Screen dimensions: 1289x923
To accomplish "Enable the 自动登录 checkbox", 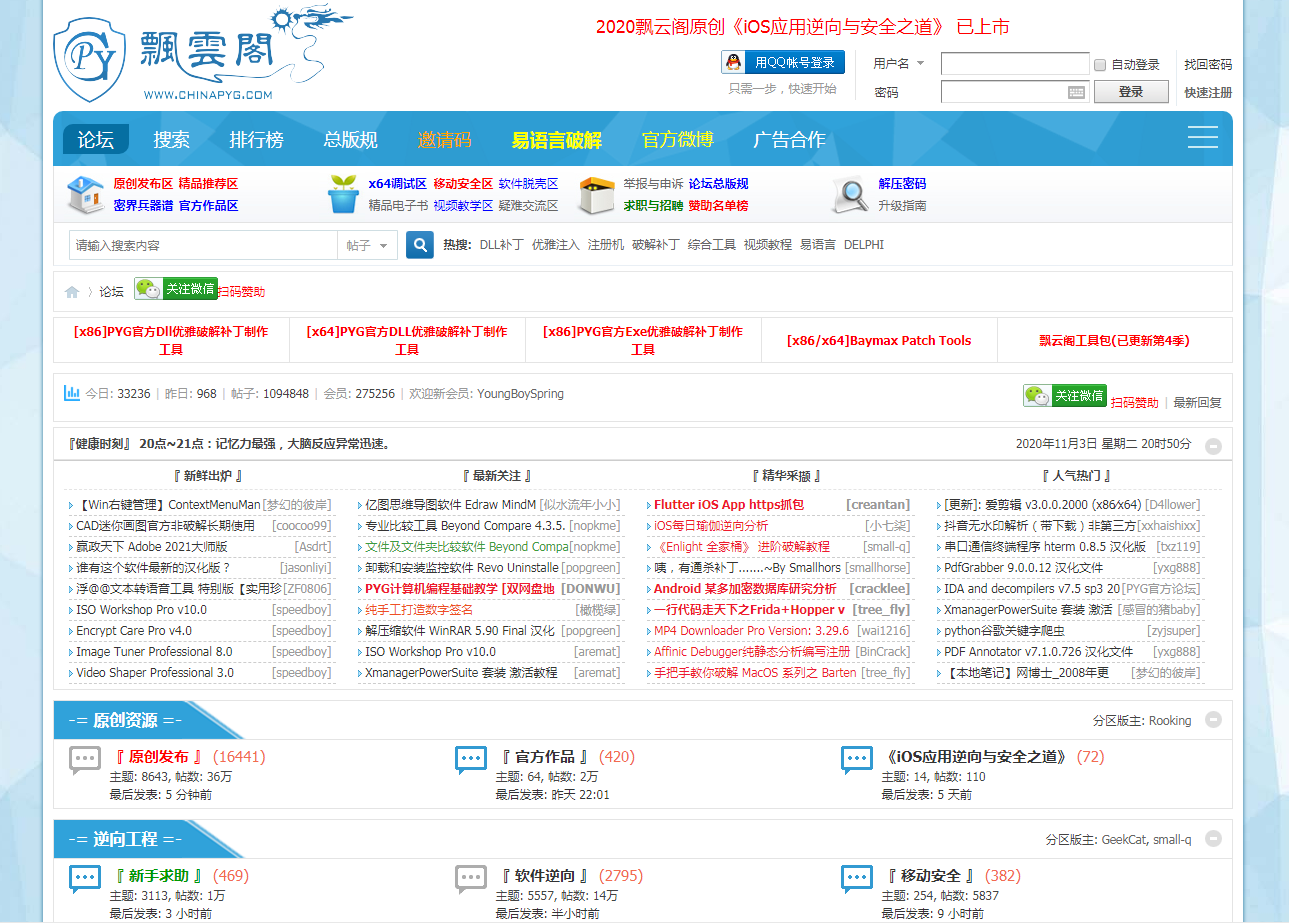I will [1100, 65].
